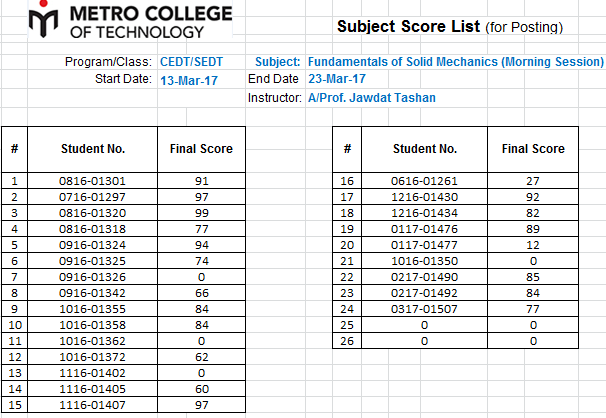The height and width of the screenshot is (418, 606).
Task: Select student number 0816-01318
Action: tap(92, 229)
